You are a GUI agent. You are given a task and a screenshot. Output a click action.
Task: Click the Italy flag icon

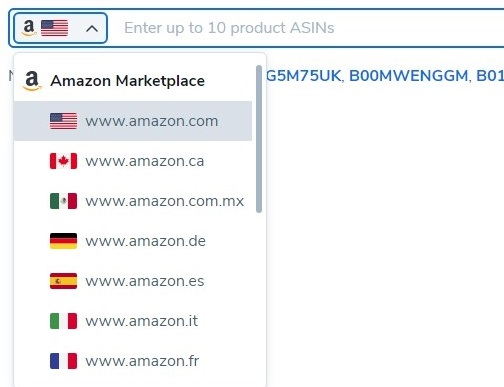tap(63, 321)
